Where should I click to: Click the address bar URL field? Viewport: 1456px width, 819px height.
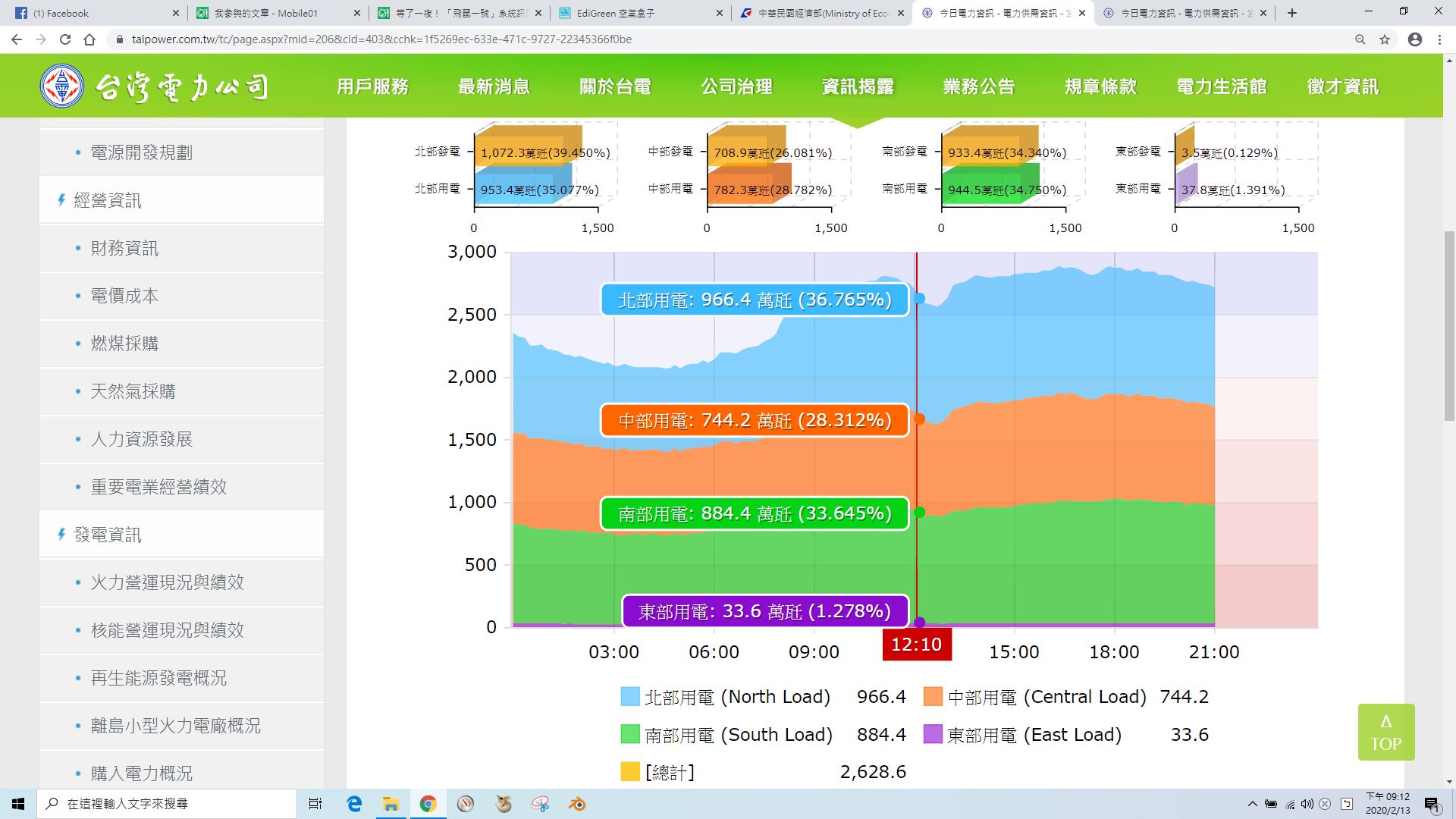click(728, 39)
